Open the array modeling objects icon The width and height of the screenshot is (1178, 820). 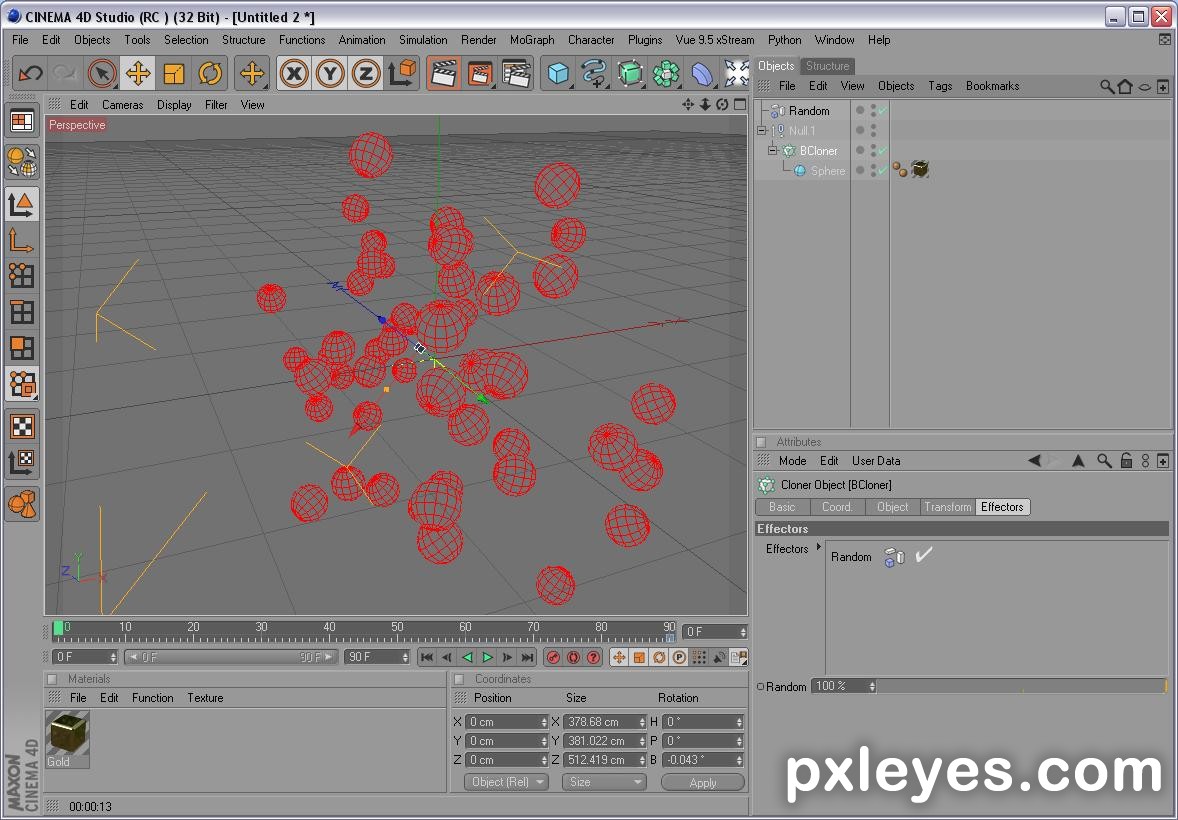666,73
